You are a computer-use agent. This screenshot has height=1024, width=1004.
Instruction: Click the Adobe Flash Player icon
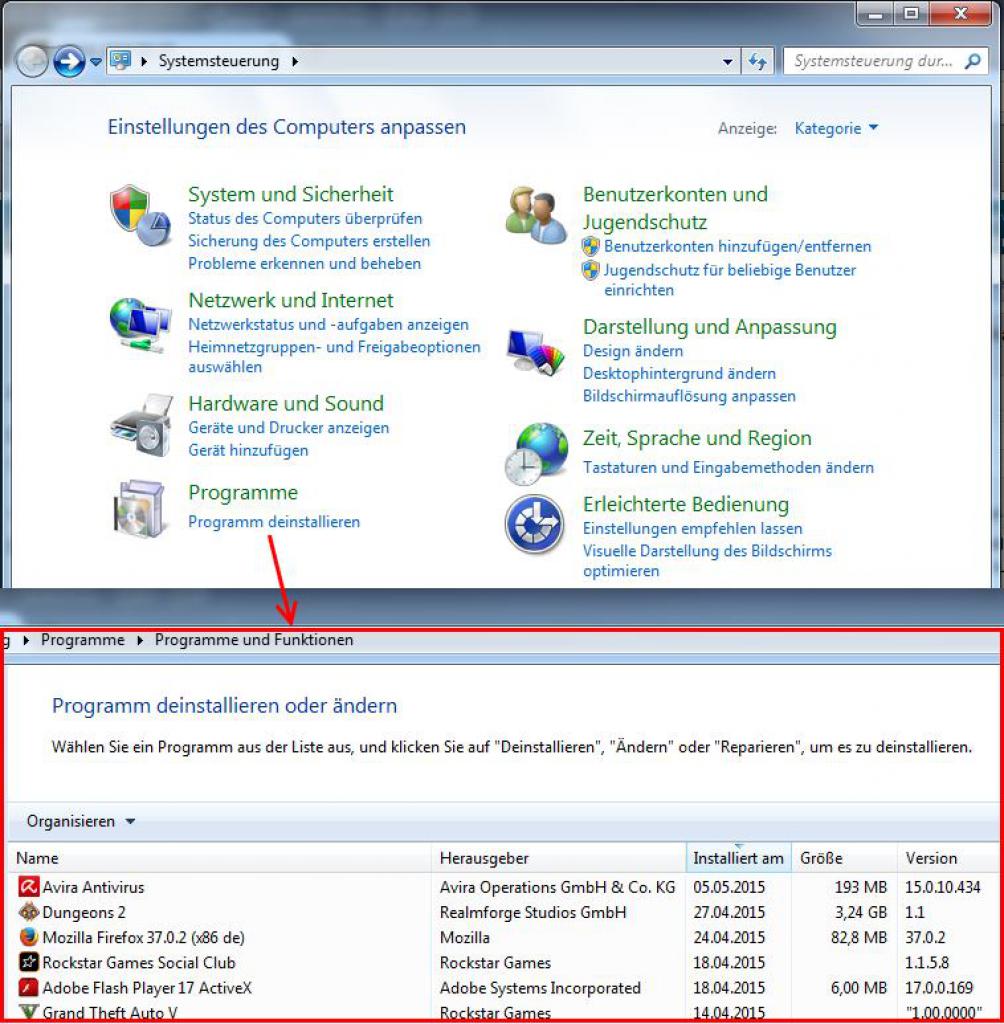click(x=28, y=987)
